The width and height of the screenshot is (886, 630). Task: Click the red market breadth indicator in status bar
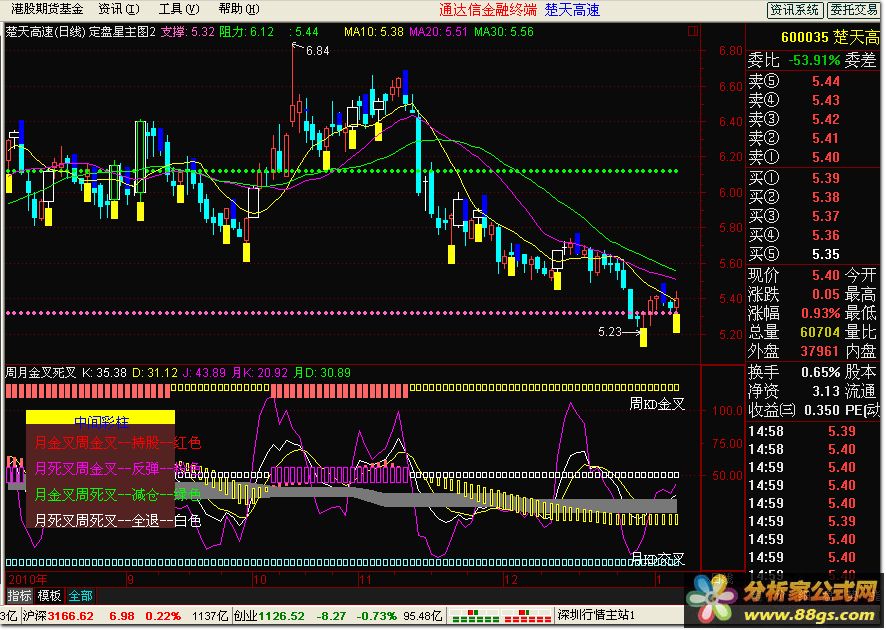tap(526, 615)
